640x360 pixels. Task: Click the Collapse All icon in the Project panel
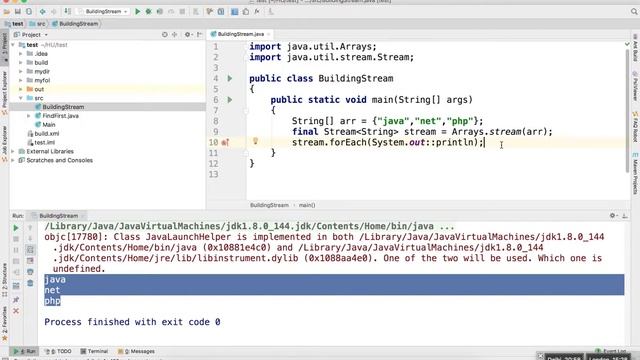point(175,35)
